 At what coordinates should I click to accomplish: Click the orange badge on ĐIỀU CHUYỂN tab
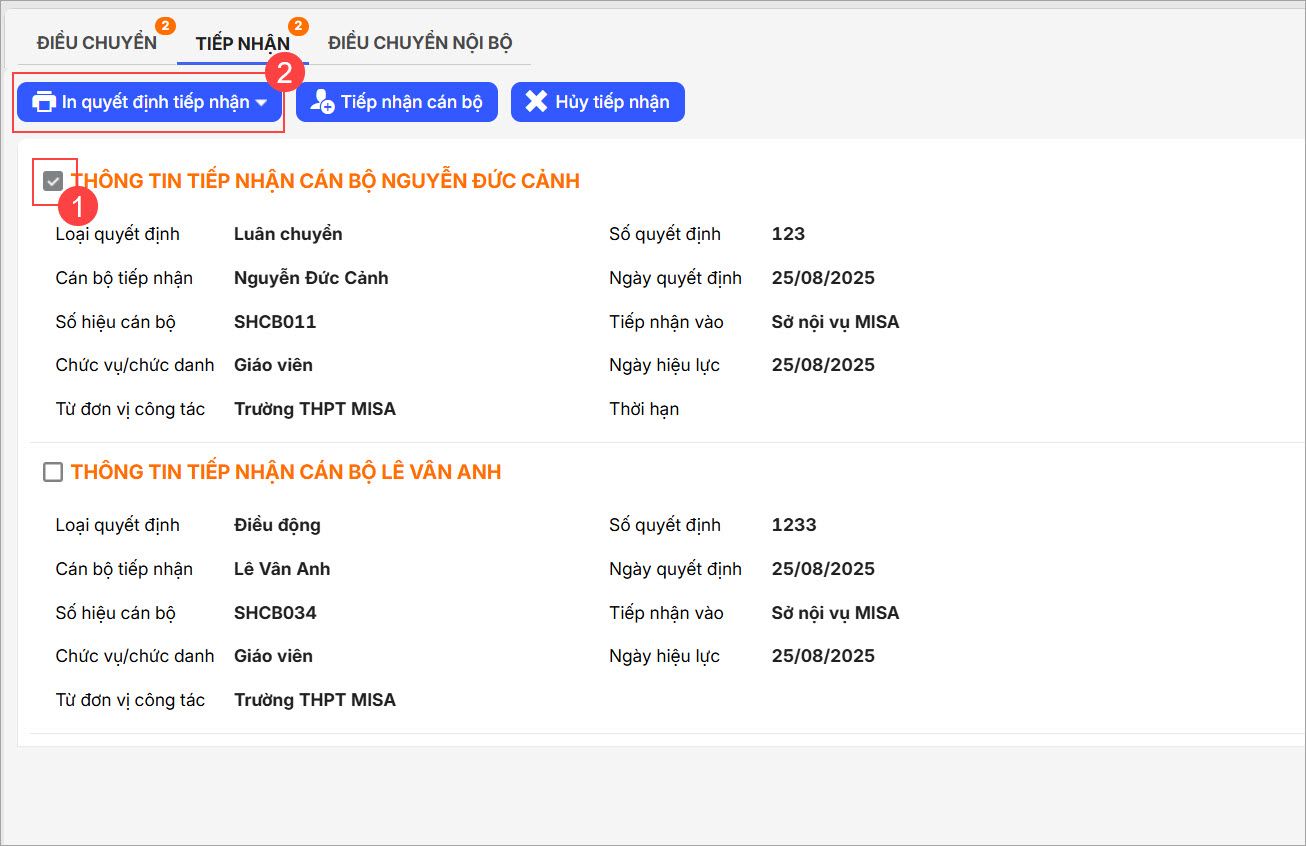pyautogui.click(x=166, y=25)
